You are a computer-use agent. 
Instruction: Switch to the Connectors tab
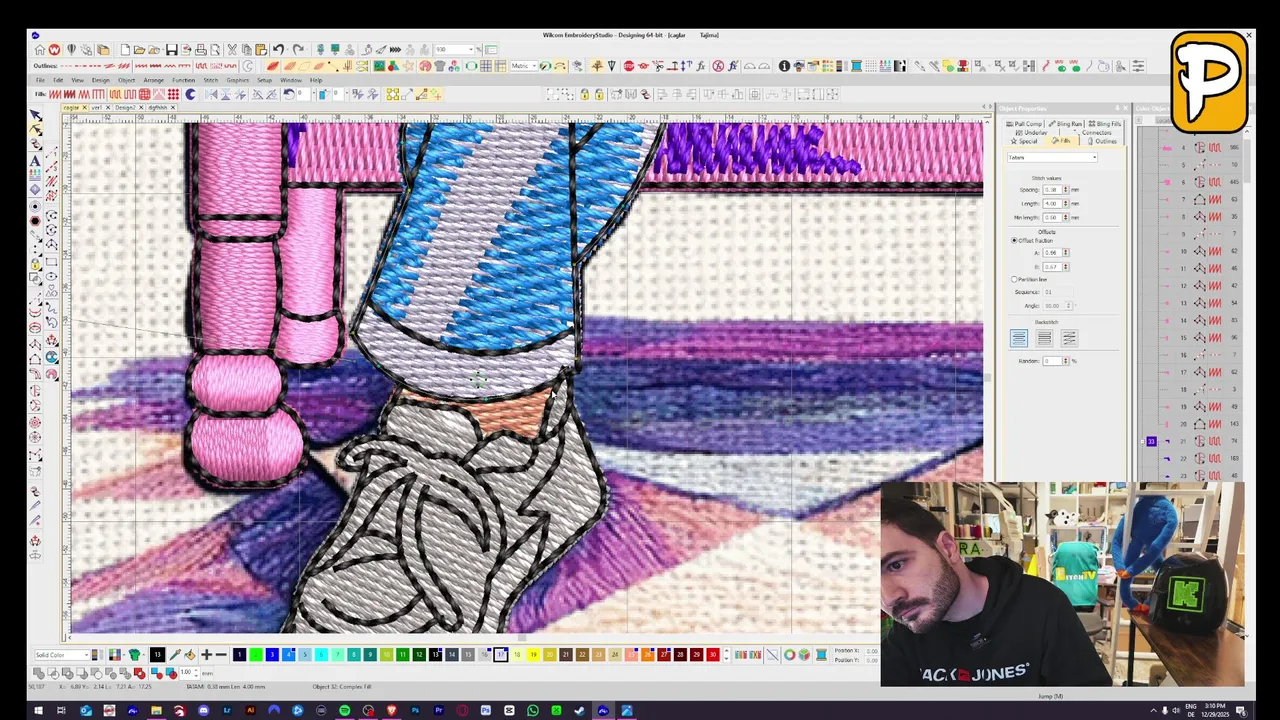pos(1094,132)
